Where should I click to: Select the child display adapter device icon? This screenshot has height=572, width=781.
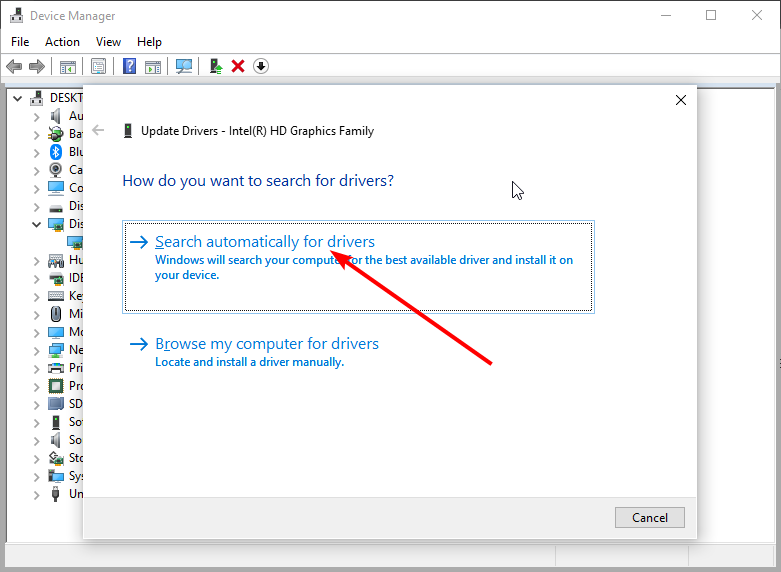tap(75, 242)
